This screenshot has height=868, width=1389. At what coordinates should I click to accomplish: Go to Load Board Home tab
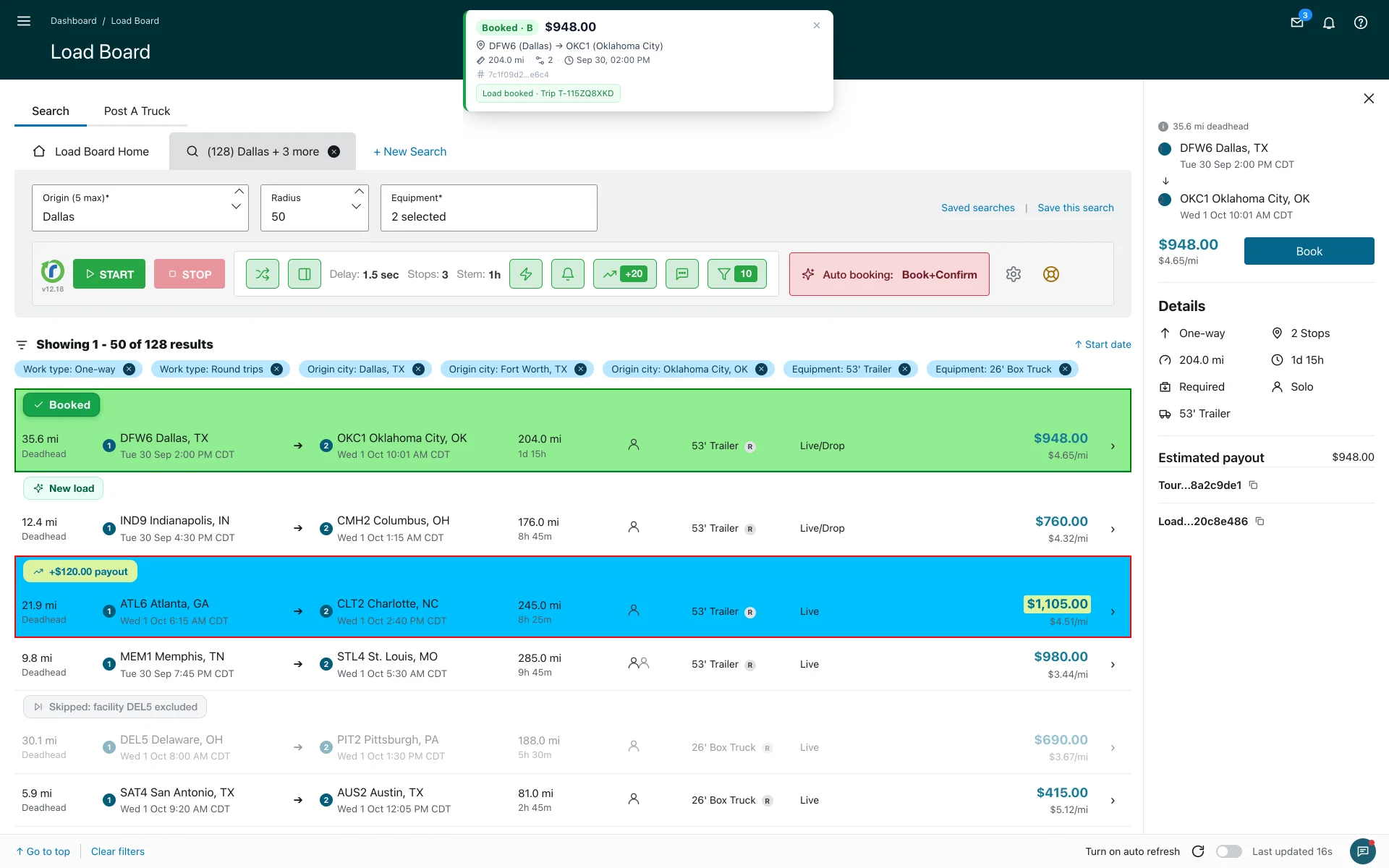coord(91,151)
